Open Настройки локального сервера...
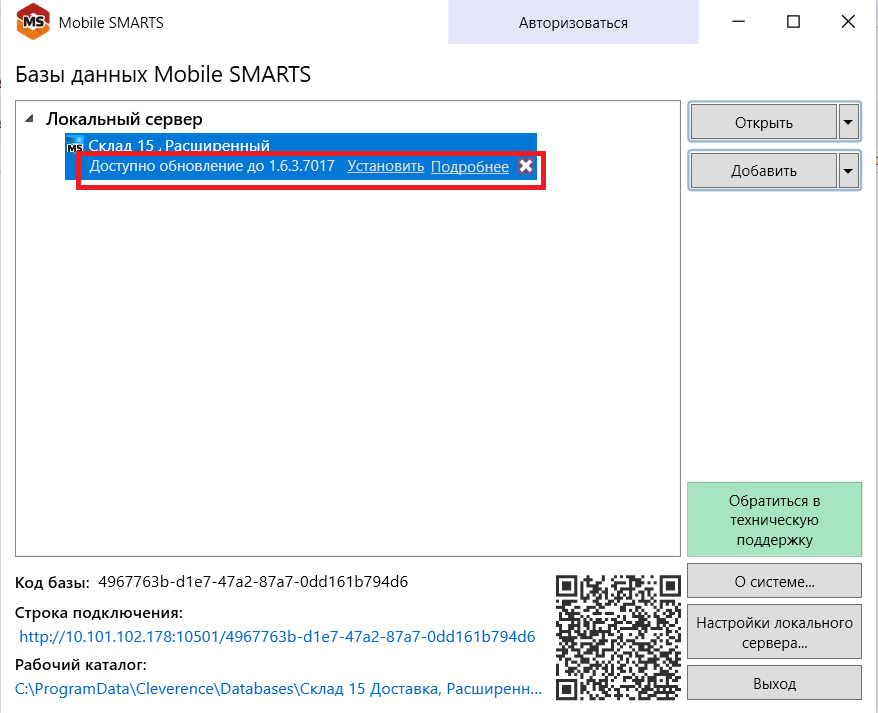 [x=774, y=632]
